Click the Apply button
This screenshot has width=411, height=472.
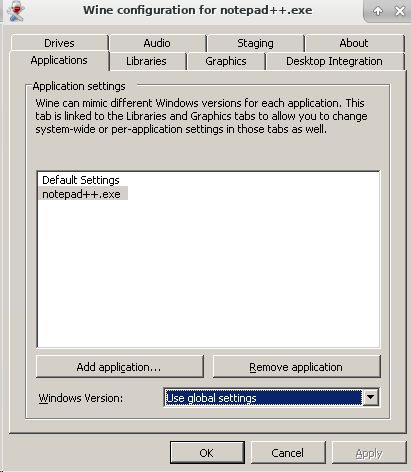pyautogui.click(x=369, y=452)
